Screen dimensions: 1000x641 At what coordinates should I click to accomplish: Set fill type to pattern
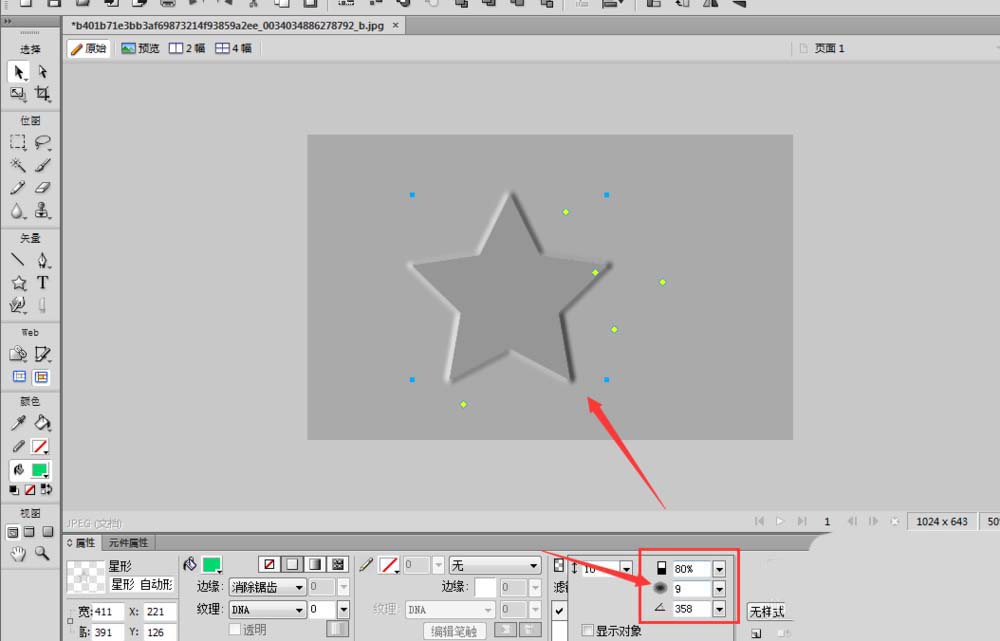(x=338, y=564)
